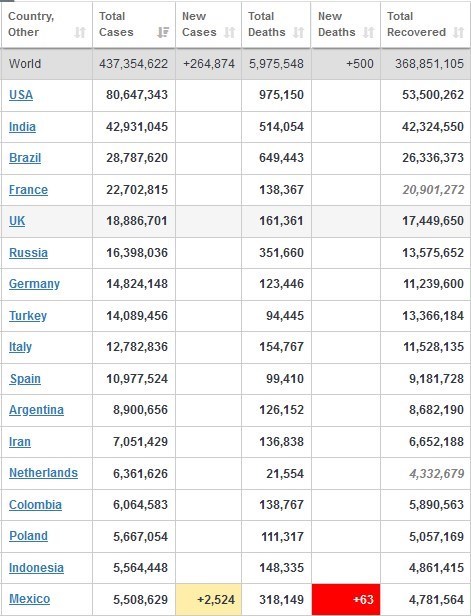Sort by Total Deaths arrow icon

pos(299,32)
